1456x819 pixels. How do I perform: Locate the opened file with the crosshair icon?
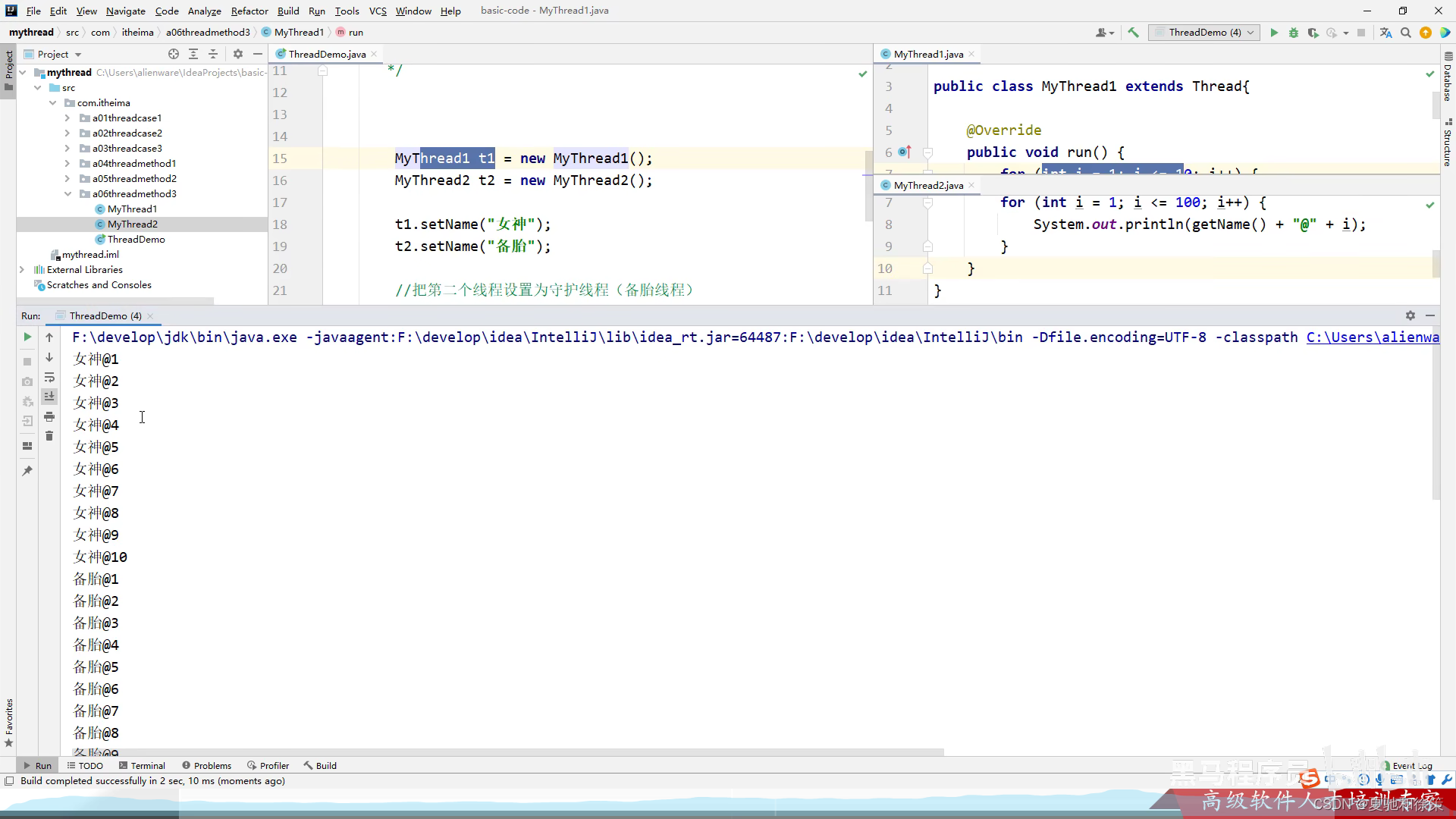(x=174, y=54)
